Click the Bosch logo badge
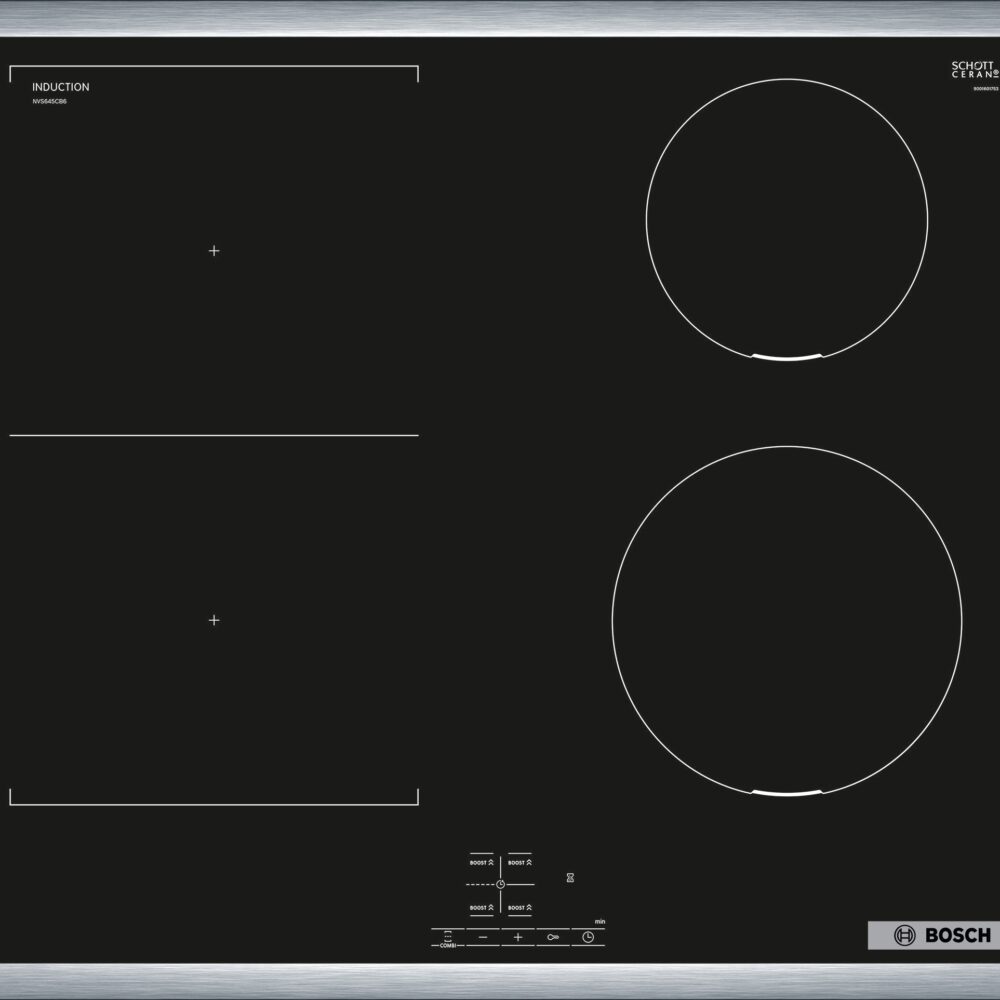The width and height of the screenshot is (1000, 1000). coord(934,935)
